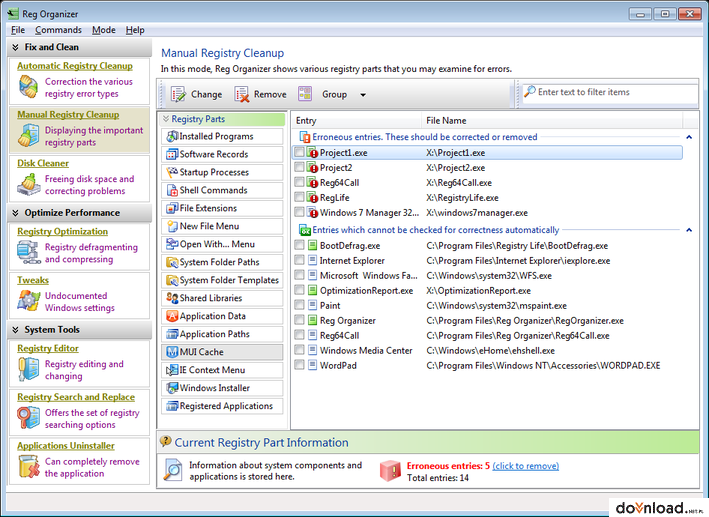The image size is (709, 517).
Task: Click the MUI Cache icon
Action: (x=172, y=352)
